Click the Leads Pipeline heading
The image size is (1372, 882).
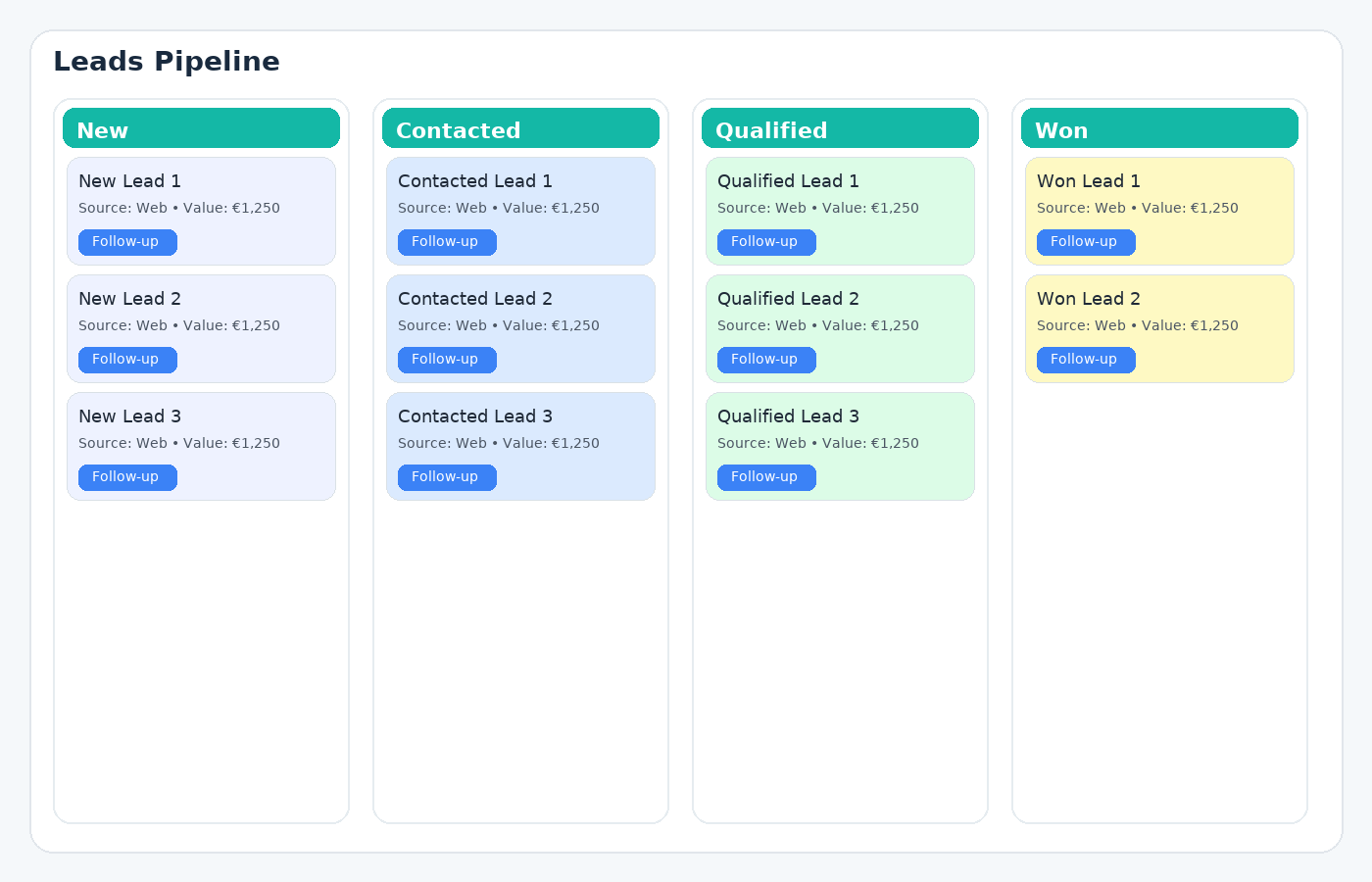[167, 62]
